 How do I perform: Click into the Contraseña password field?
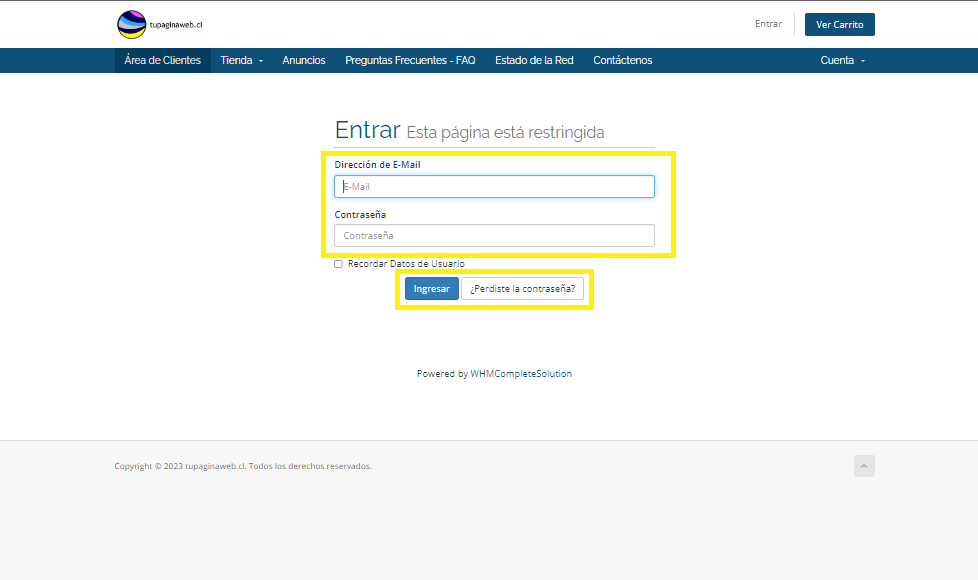(494, 236)
